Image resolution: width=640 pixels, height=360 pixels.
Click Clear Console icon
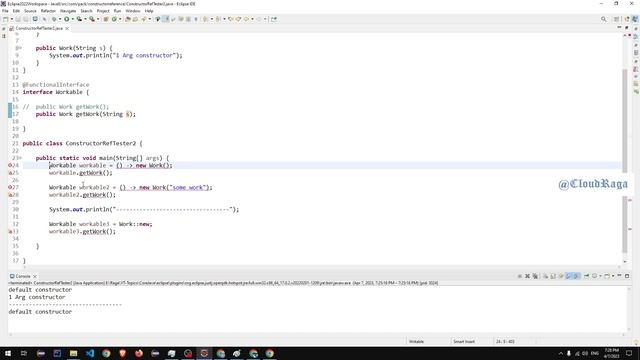point(545,276)
